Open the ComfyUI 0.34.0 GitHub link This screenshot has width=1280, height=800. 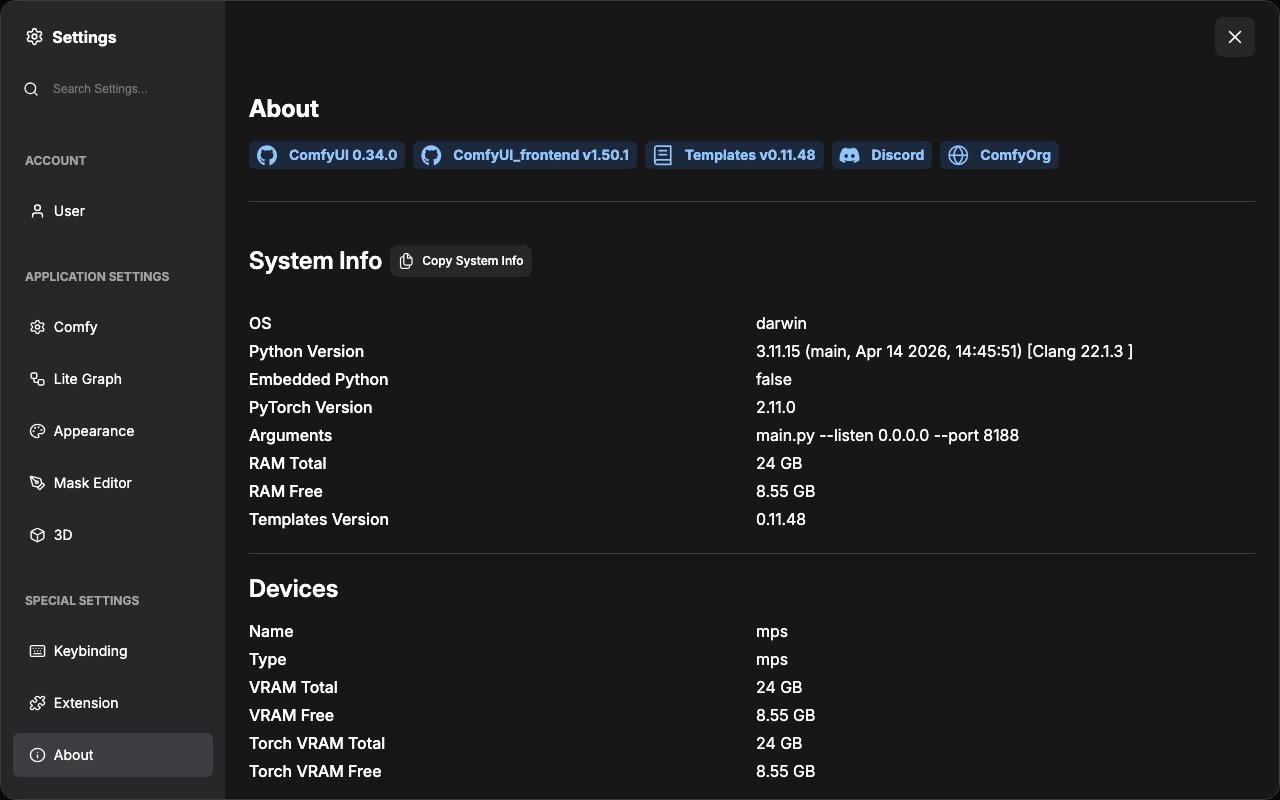tap(327, 155)
